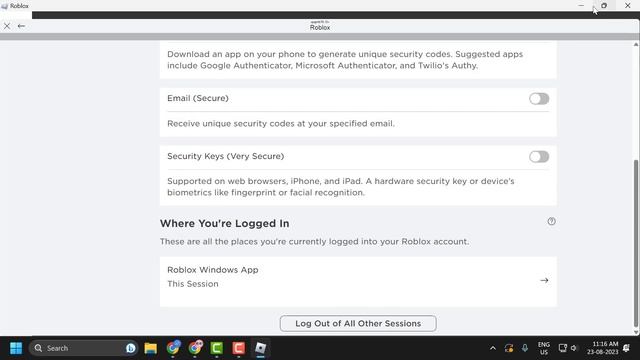Screen dimensions: 640x360
Task: Expand the Roblox Windows App session arrow
Action: pos(544,280)
